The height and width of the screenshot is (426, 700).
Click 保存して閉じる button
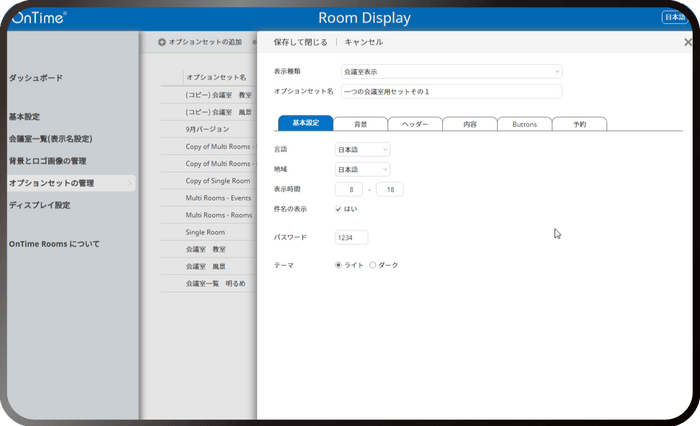[300, 42]
